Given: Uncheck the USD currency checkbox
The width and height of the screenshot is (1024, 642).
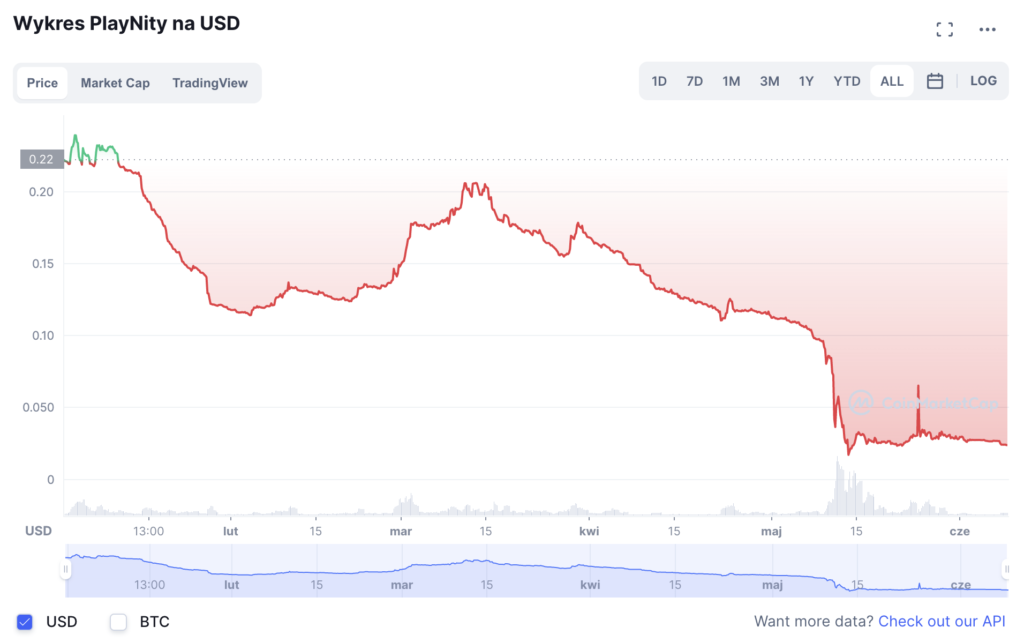Looking at the screenshot, I should click(x=26, y=622).
